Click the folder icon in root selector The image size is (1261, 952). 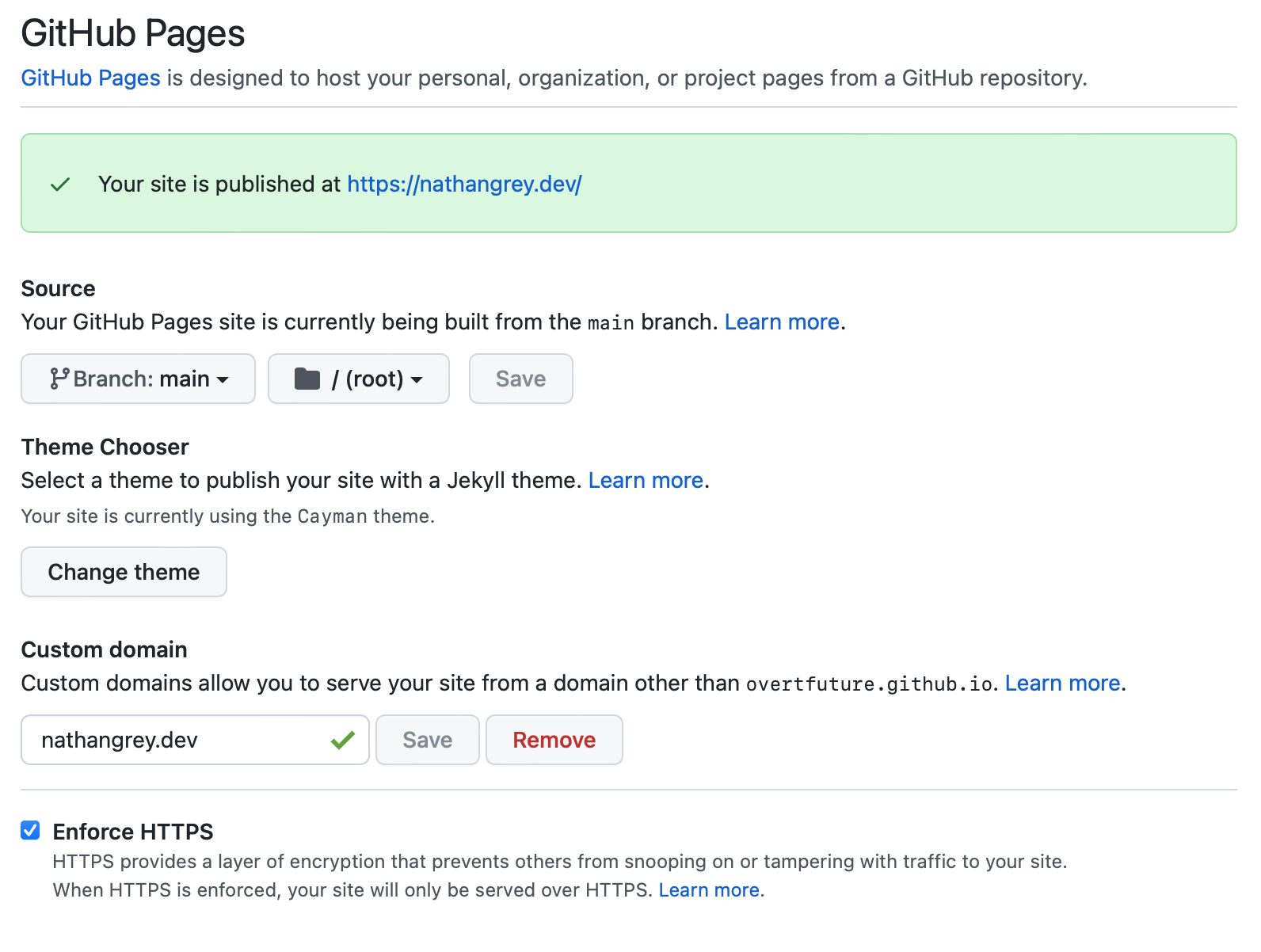tap(307, 379)
